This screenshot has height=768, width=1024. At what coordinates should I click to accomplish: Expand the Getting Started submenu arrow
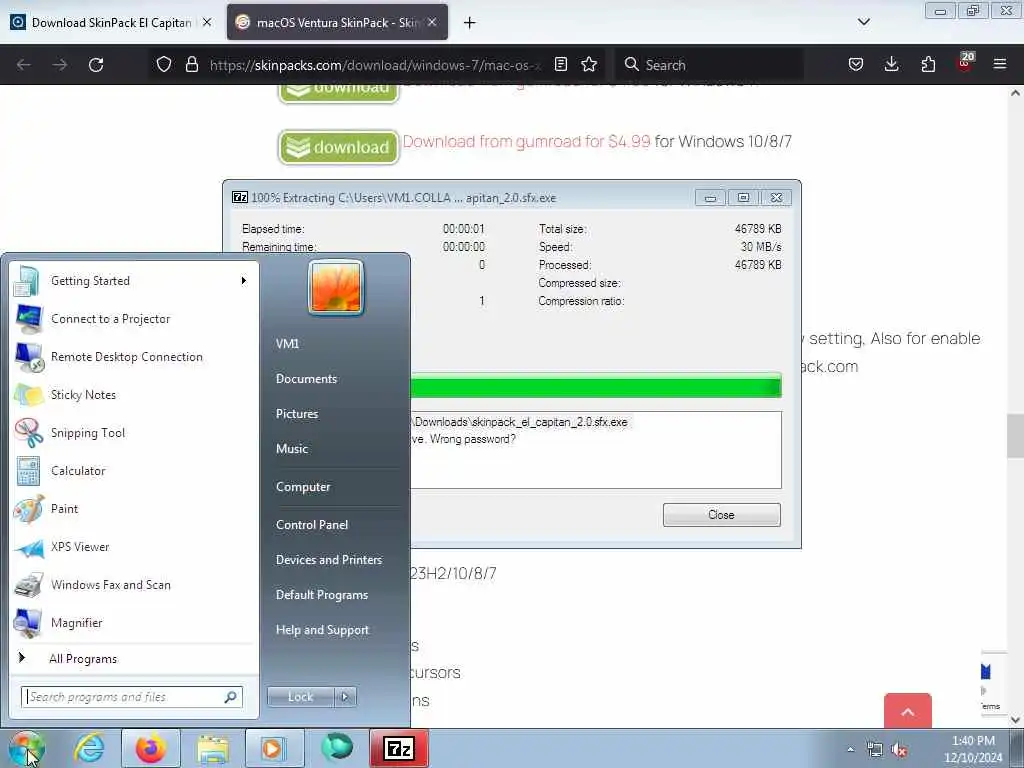pyautogui.click(x=244, y=281)
